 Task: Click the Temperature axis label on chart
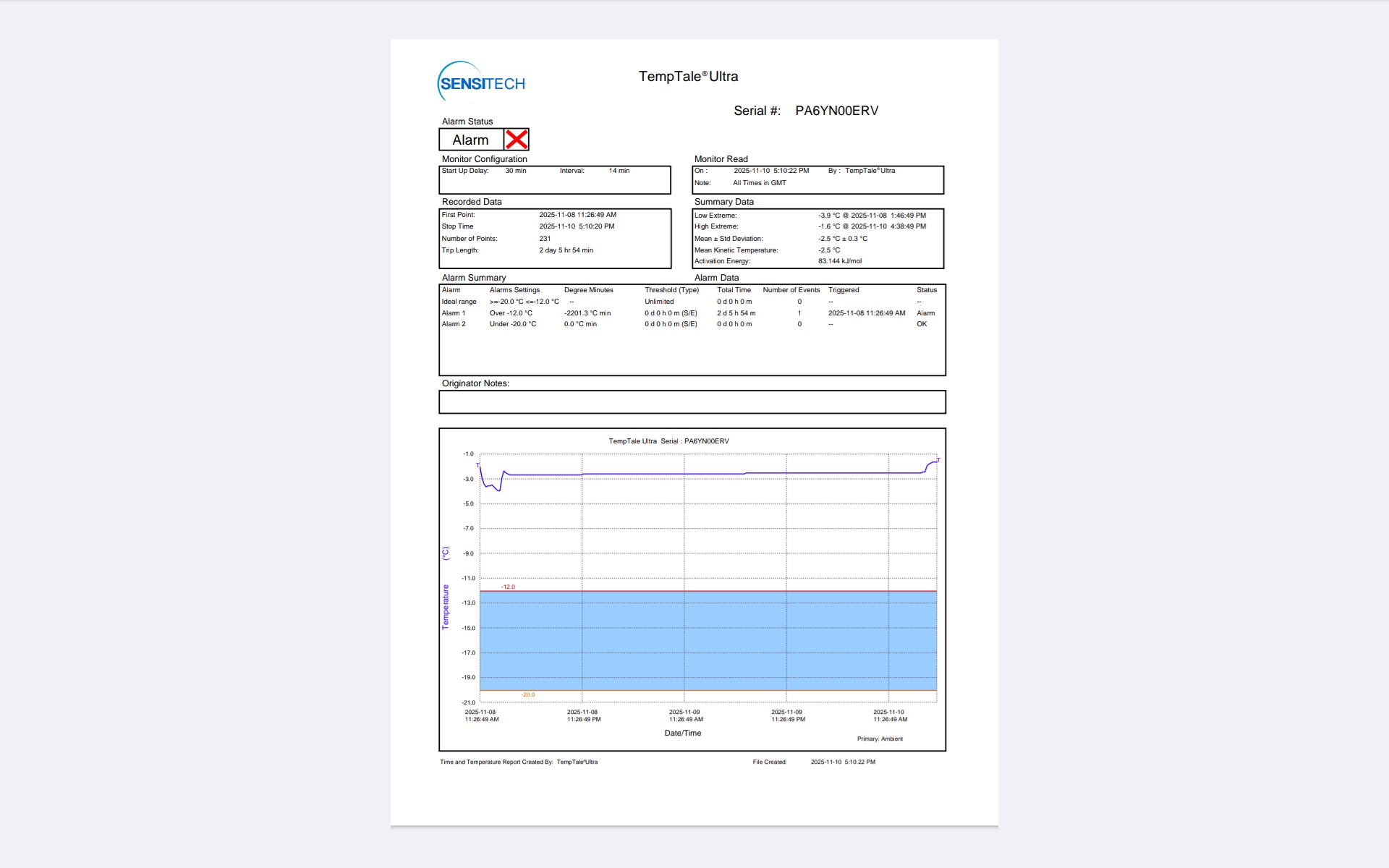click(446, 606)
